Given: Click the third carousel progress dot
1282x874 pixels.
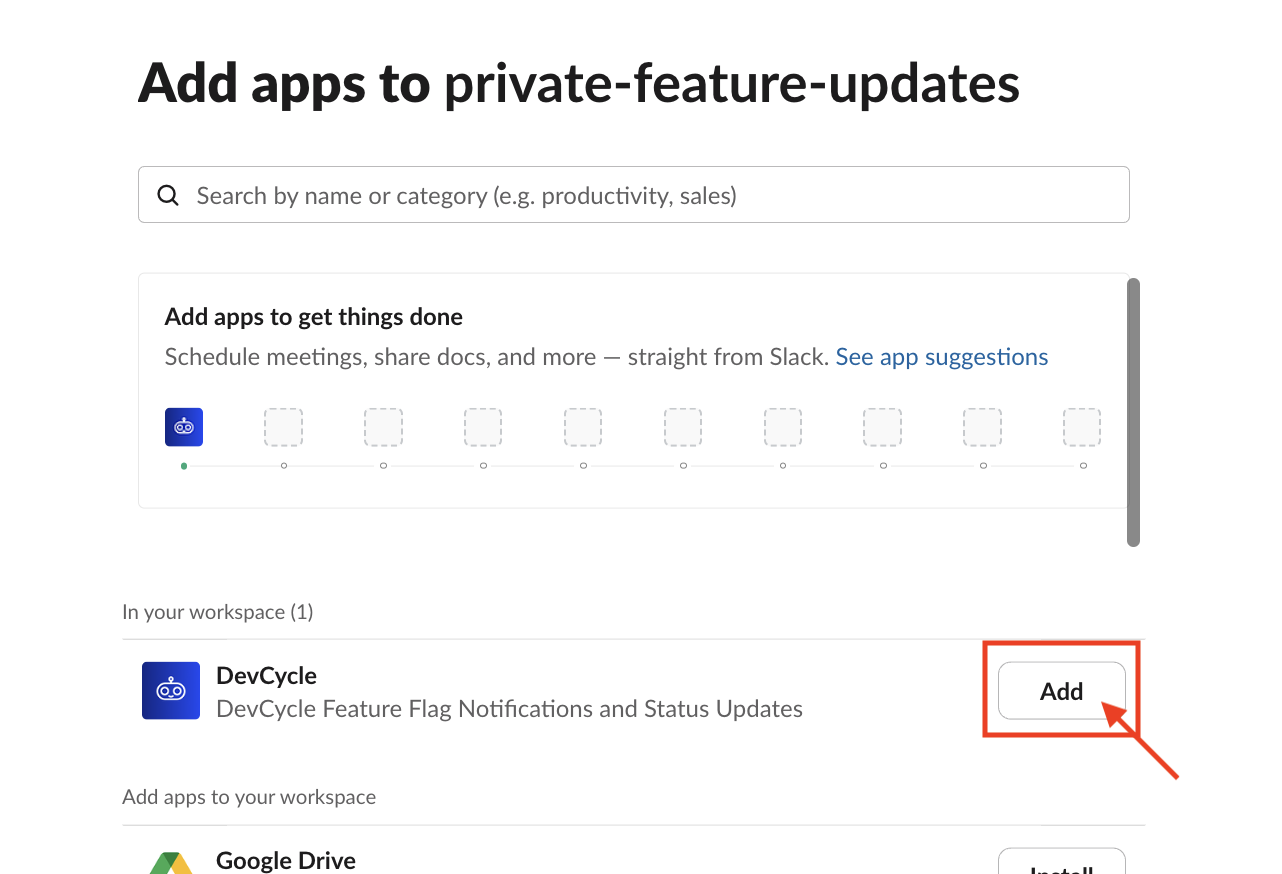Looking at the screenshot, I should point(384,465).
